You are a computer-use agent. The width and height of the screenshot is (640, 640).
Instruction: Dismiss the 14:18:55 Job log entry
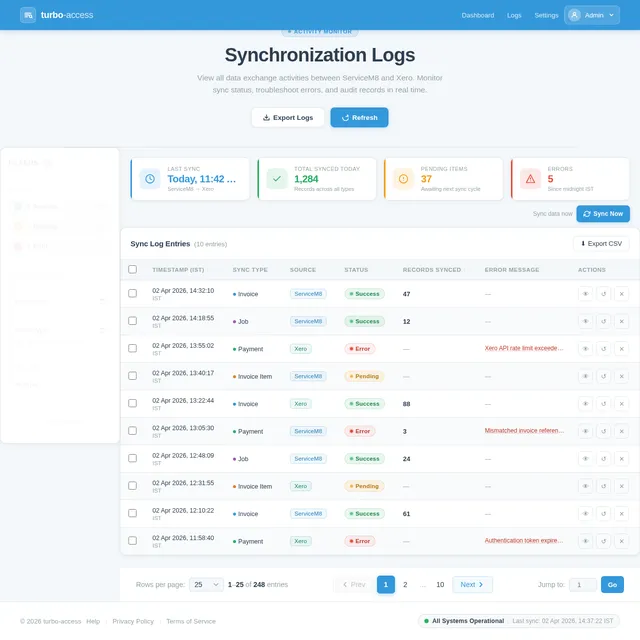click(621, 321)
